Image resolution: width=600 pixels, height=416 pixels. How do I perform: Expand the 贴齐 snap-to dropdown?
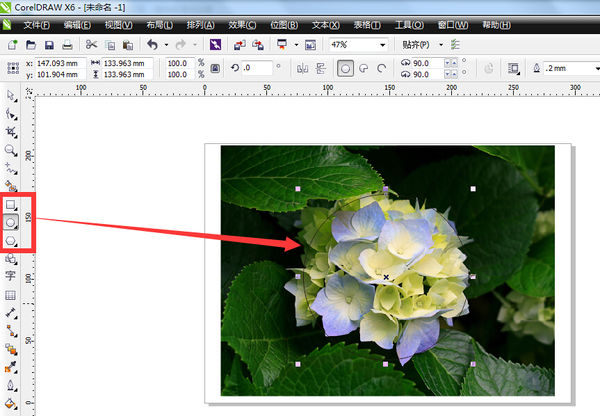(x=439, y=45)
